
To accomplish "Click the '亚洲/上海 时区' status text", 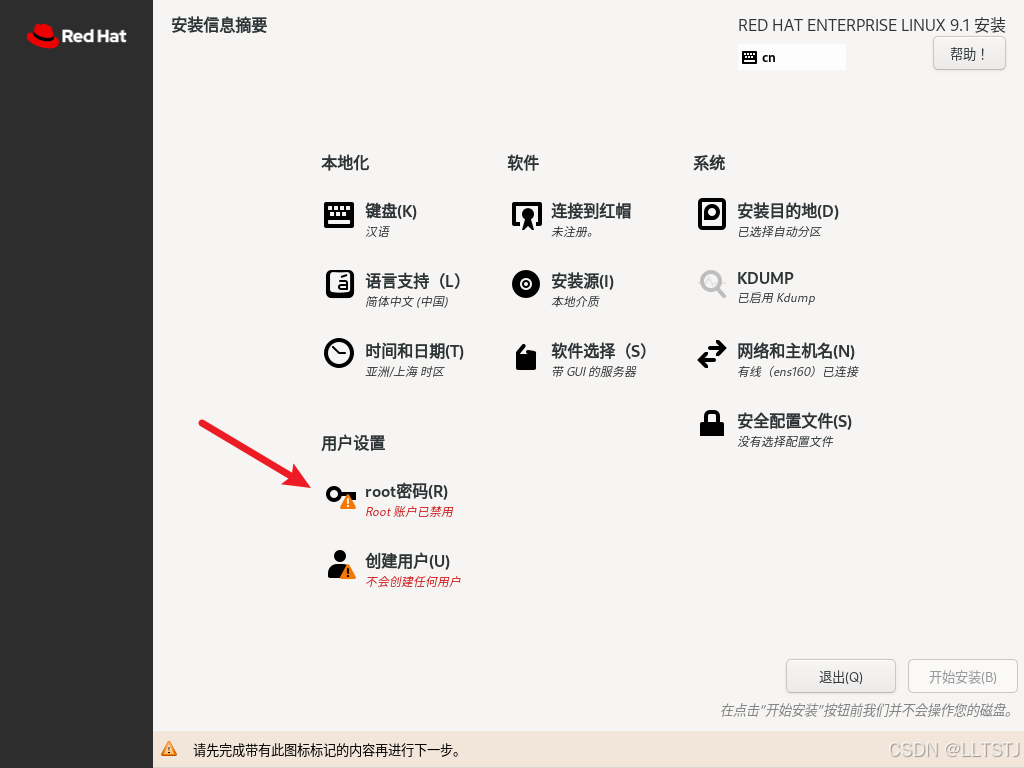I will point(404,372).
